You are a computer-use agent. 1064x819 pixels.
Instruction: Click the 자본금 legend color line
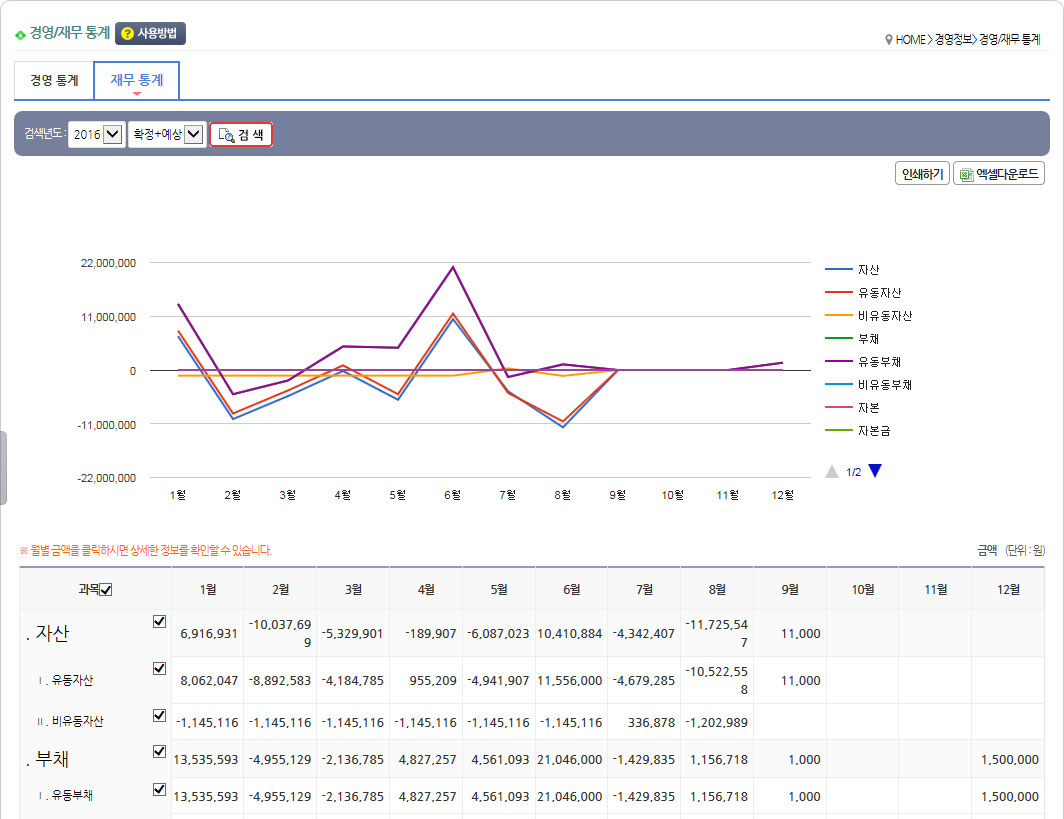click(x=839, y=431)
